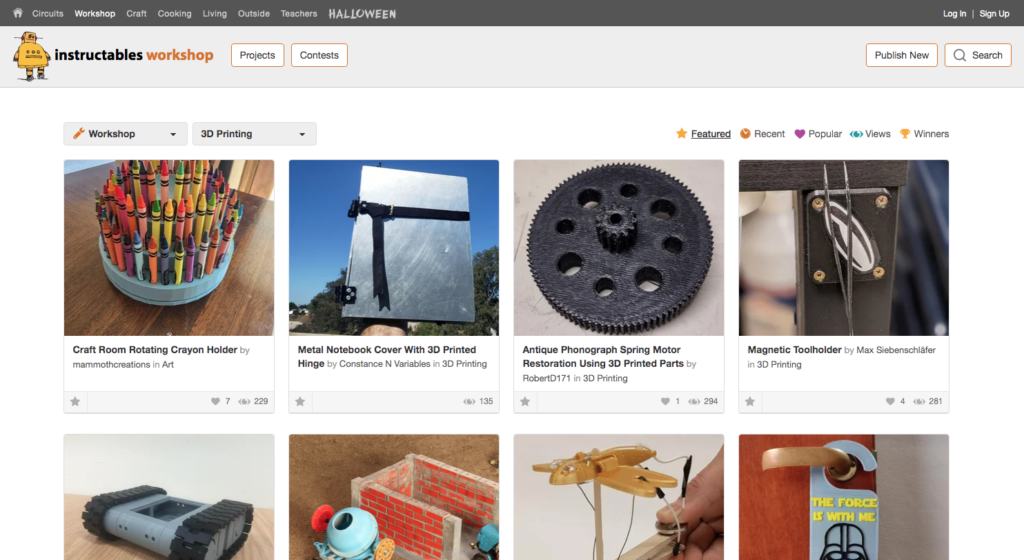Screen dimensions: 1024x560
Task: Favorite the Crayon Holder project star
Action: [75, 402]
